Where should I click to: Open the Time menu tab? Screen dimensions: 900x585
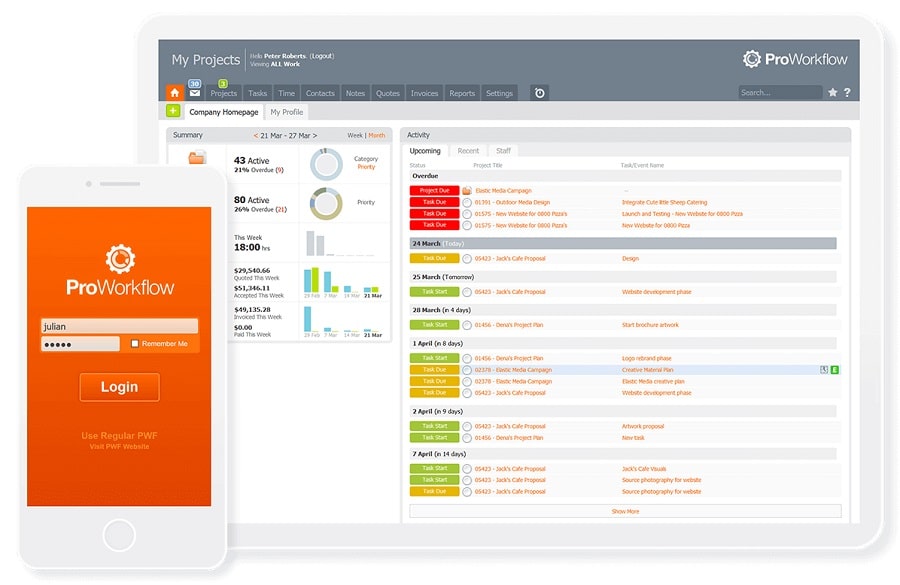point(286,93)
